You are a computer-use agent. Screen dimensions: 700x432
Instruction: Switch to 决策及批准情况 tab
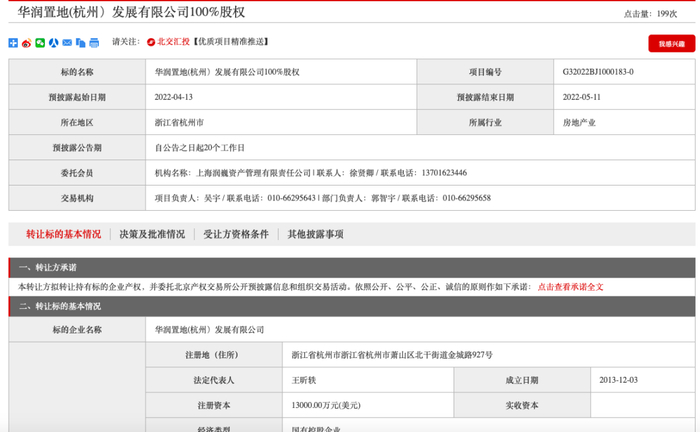coord(152,234)
